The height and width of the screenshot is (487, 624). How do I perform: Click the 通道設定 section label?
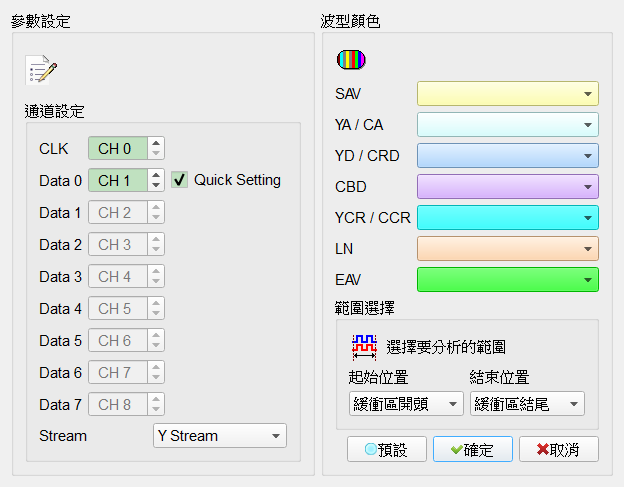pos(55,112)
